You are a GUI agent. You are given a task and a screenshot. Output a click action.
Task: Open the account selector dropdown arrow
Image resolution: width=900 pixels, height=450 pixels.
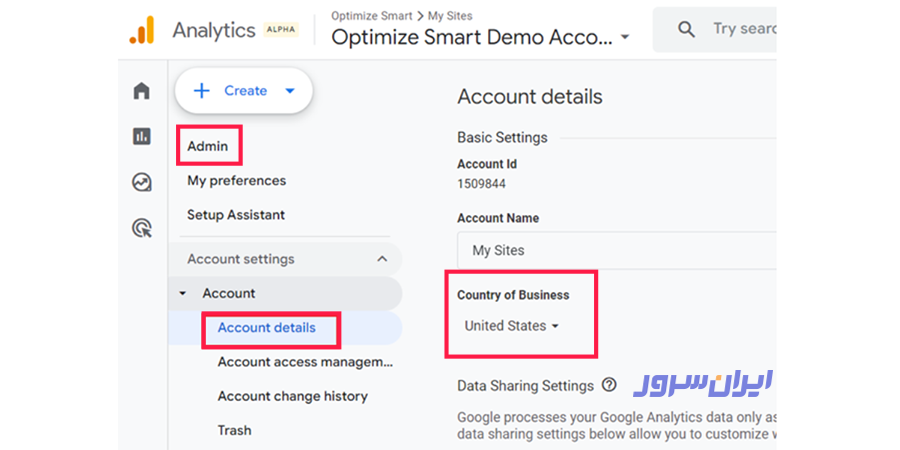pos(625,37)
